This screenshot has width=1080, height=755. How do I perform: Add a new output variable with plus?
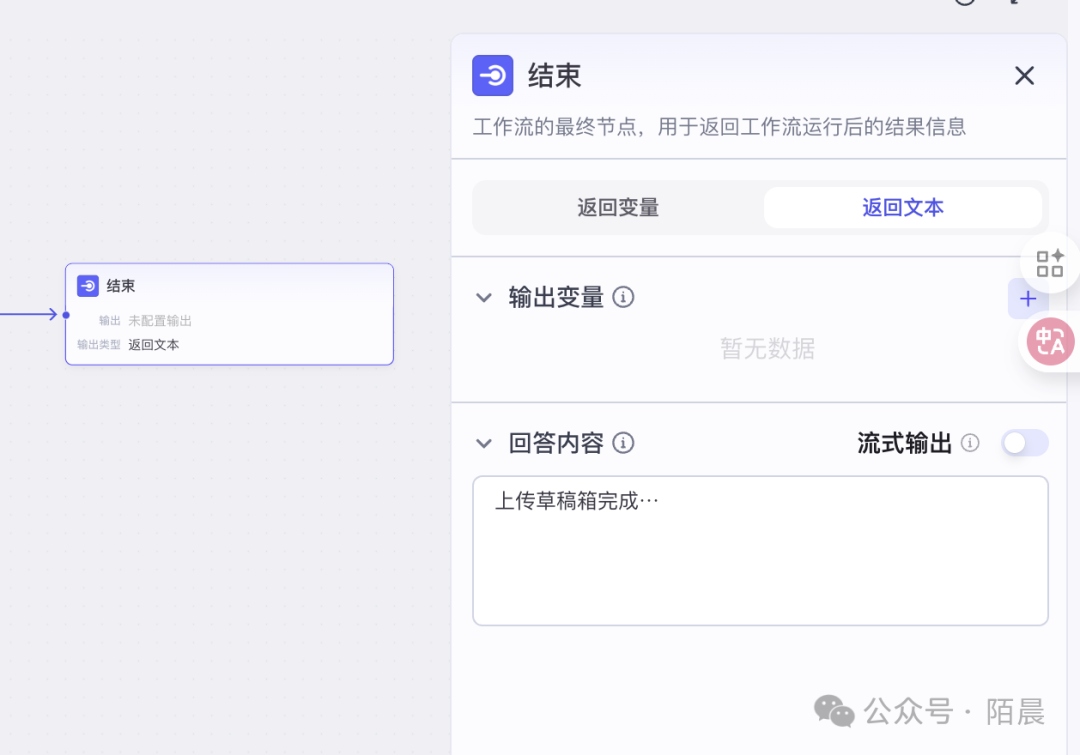(1027, 298)
